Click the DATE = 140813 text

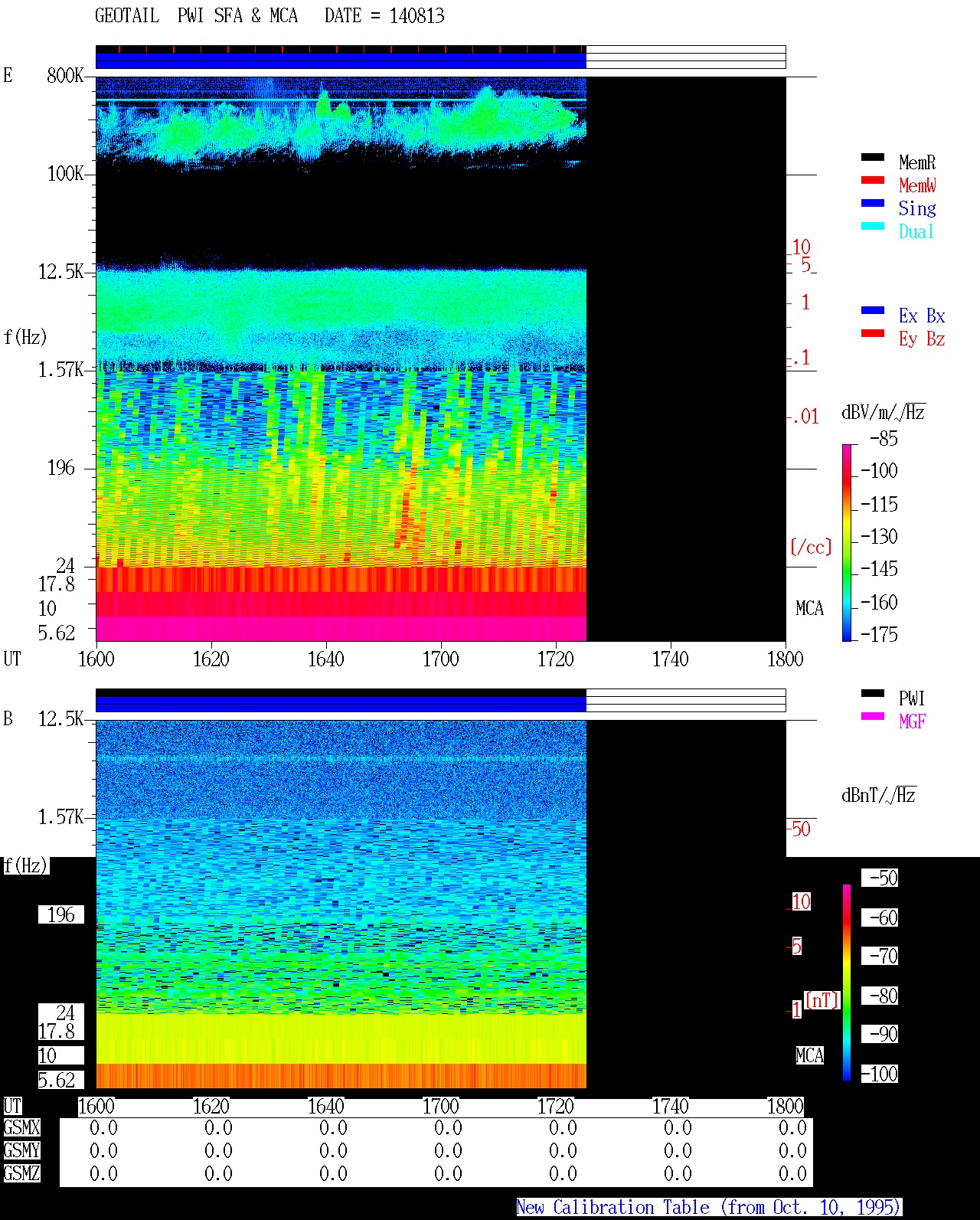coord(384,15)
